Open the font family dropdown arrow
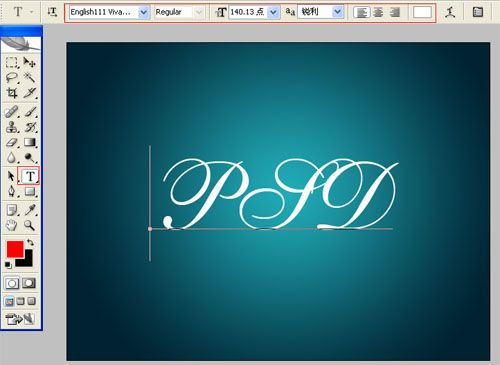Image resolution: width=500 pixels, height=365 pixels. 144,12
